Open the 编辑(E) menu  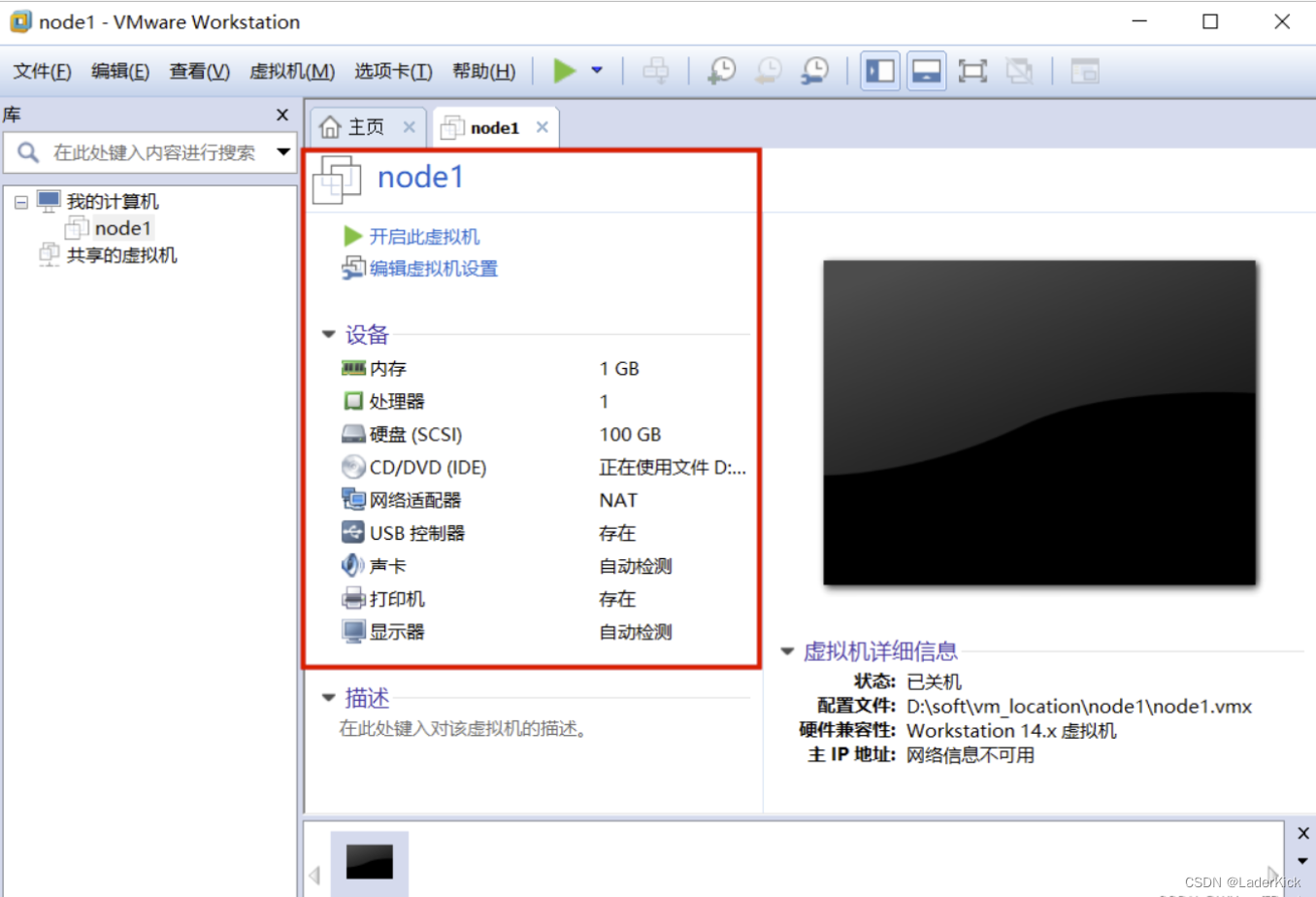click(119, 71)
